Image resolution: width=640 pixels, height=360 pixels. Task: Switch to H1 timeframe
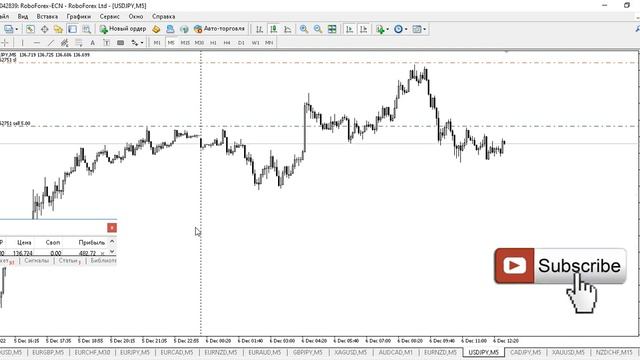pos(213,42)
